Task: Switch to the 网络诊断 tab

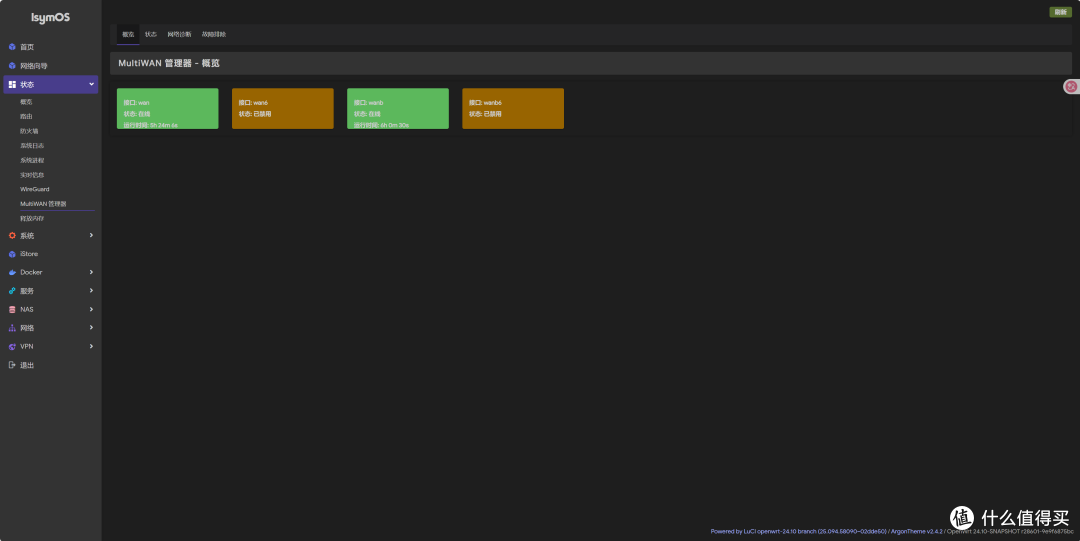Action: point(179,34)
